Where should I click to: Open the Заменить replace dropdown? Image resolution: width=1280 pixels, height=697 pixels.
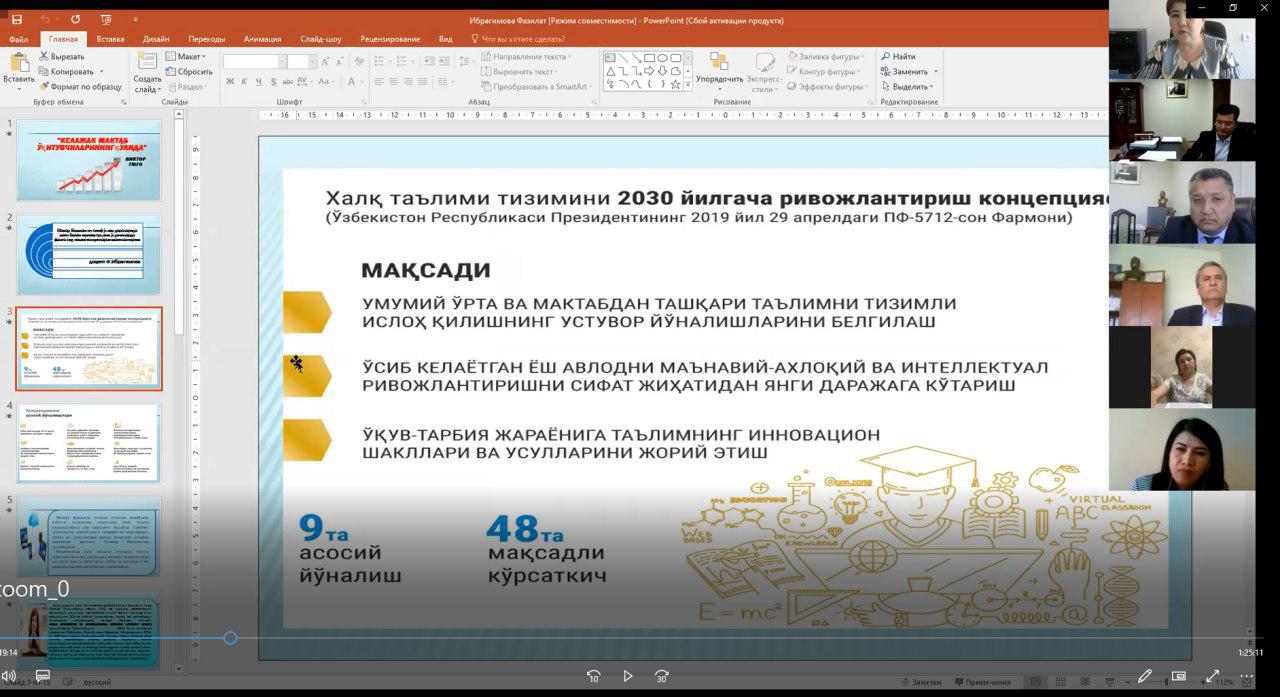(x=910, y=72)
